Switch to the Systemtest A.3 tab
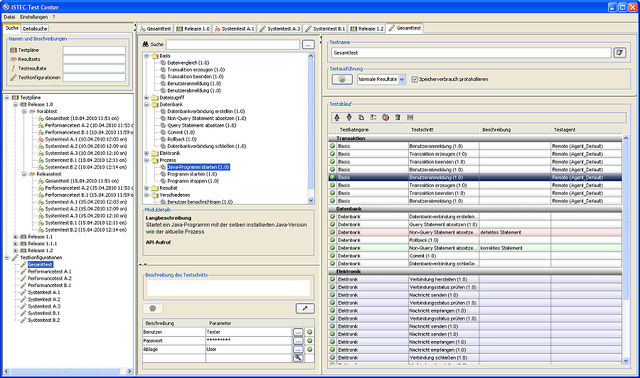The height and width of the screenshot is (378, 640). [x=280, y=29]
